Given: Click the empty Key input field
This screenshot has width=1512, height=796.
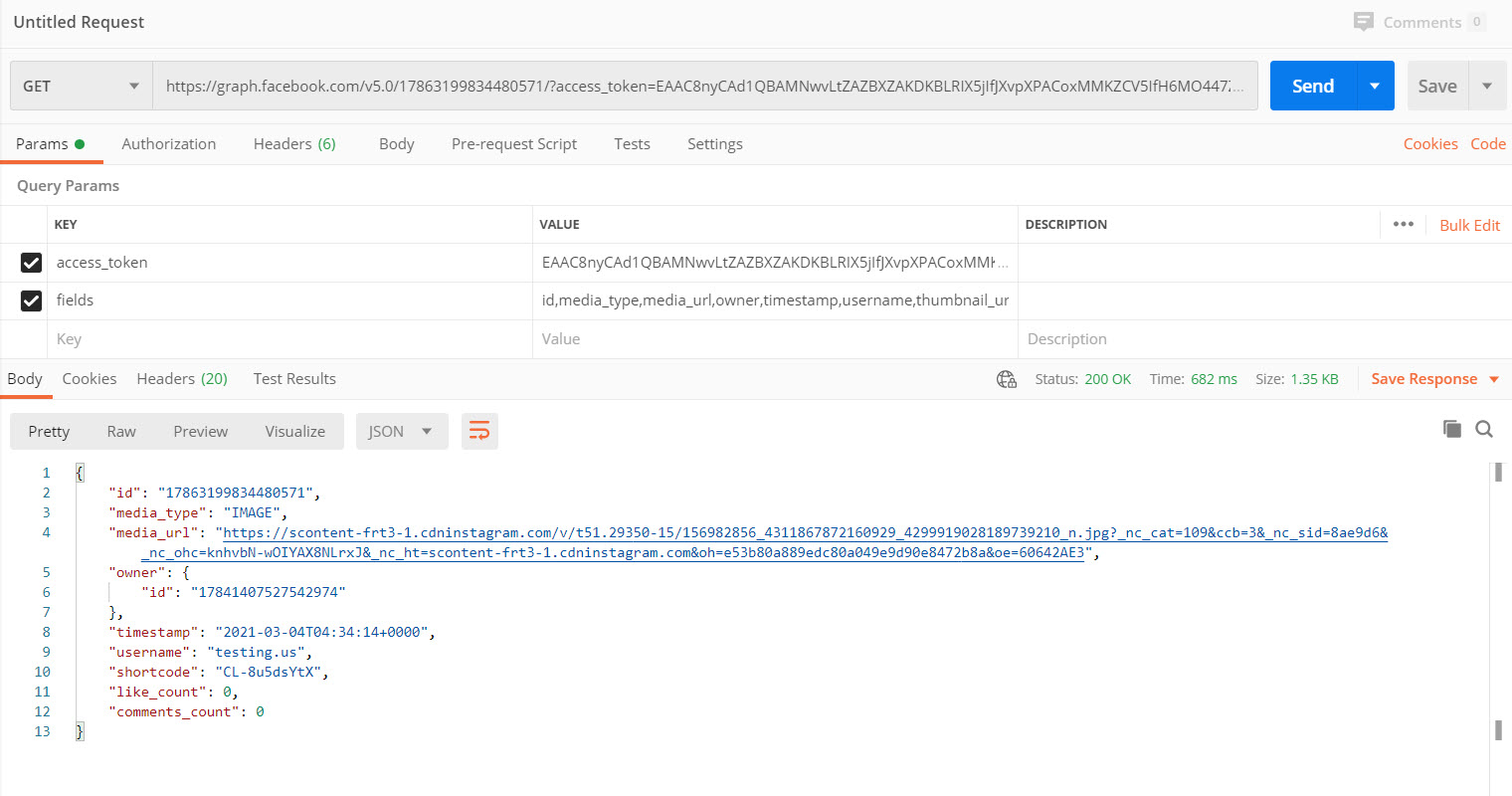Looking at the screenshot, I should click(289, 339).
